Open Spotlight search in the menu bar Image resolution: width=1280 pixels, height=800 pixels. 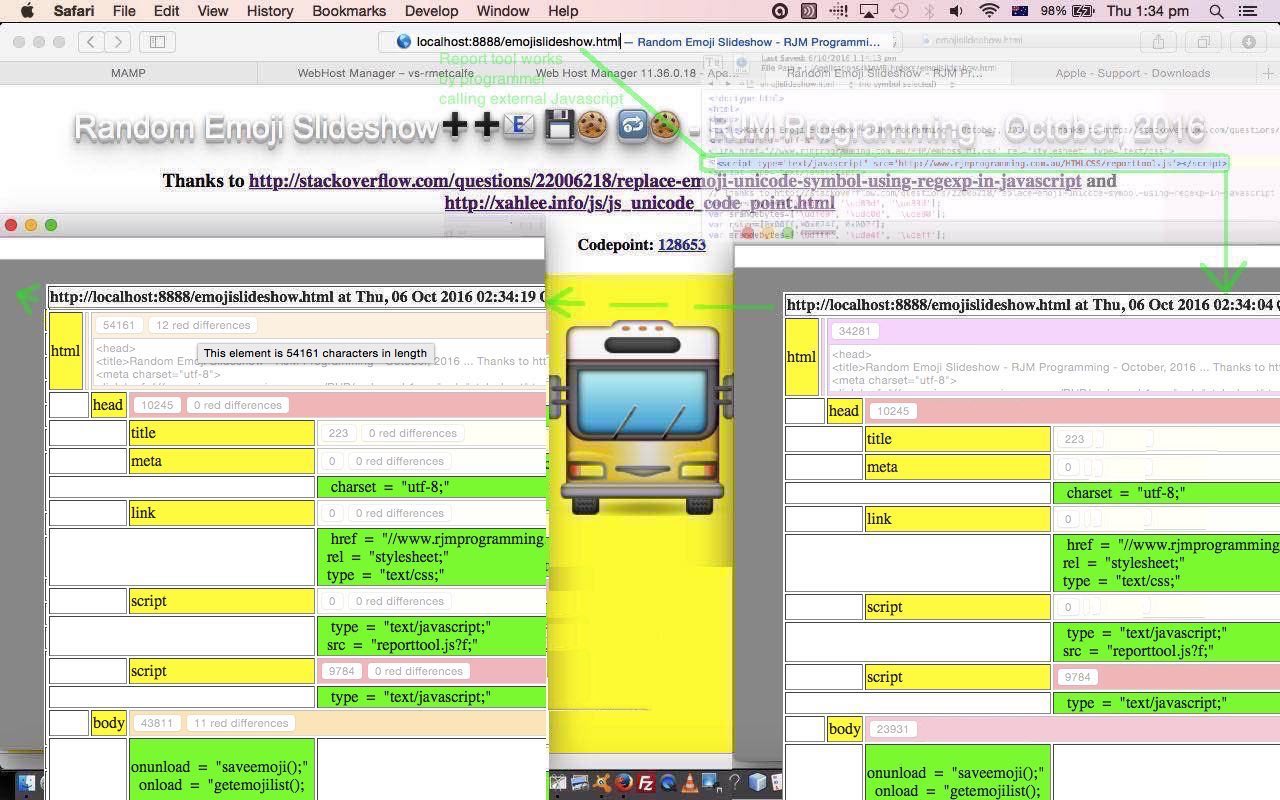(1216, 11)
